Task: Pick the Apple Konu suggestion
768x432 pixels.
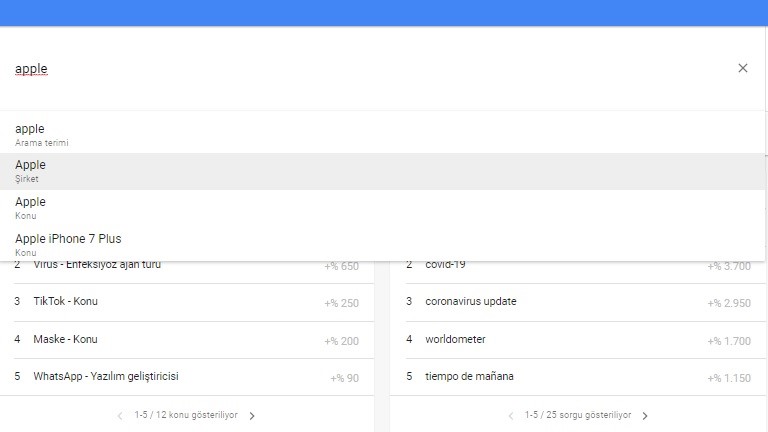Action: coord(30,207)
